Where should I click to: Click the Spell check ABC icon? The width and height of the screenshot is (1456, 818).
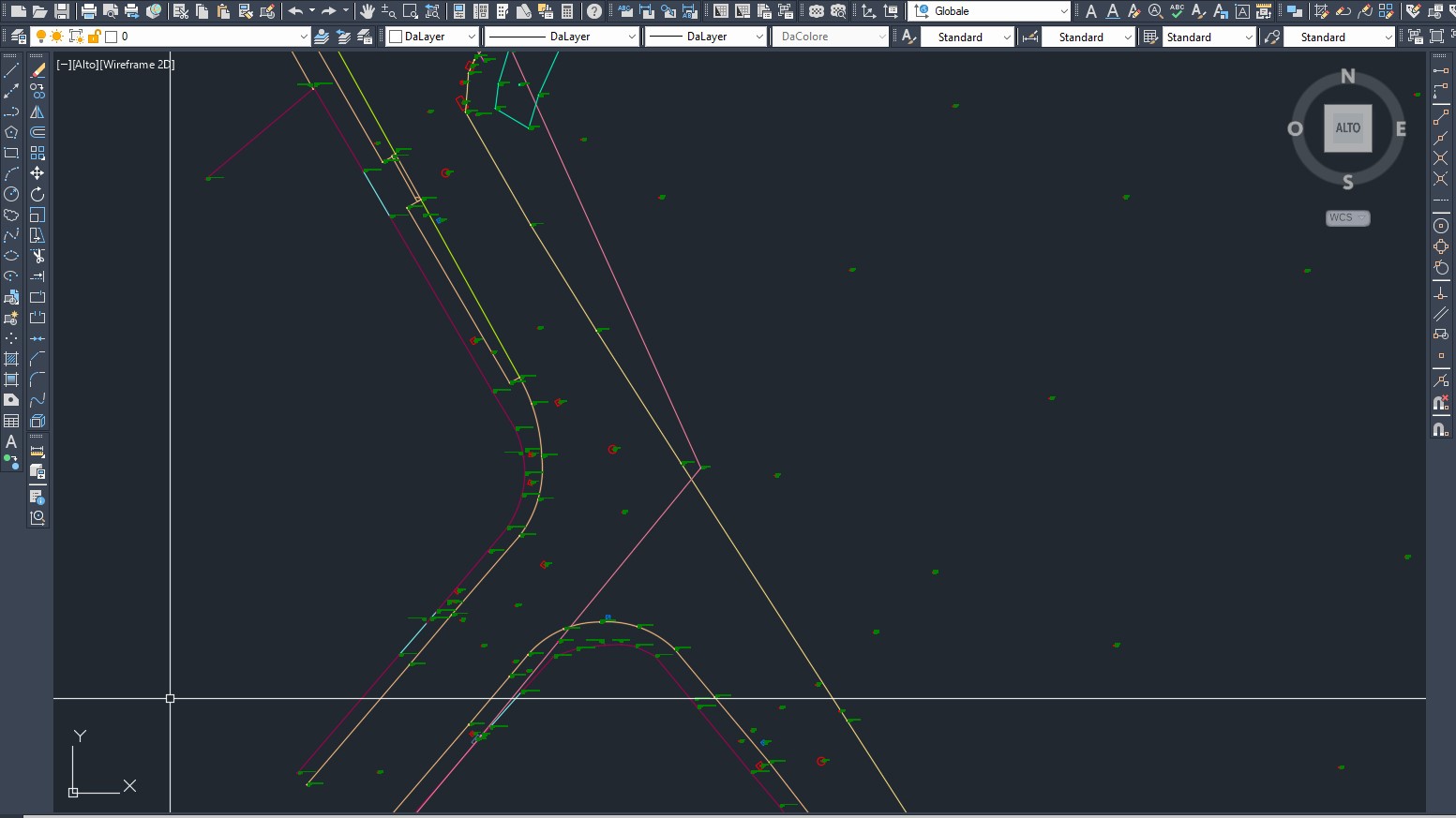pos(1178,11)
